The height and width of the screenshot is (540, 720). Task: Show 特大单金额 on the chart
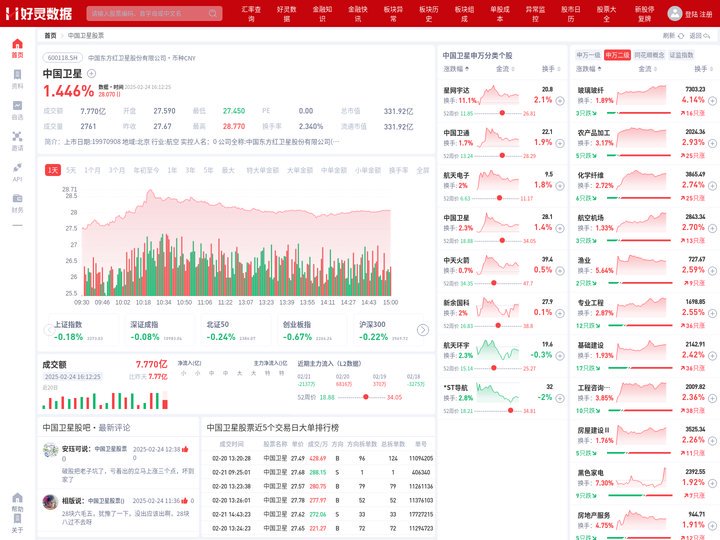263,170
